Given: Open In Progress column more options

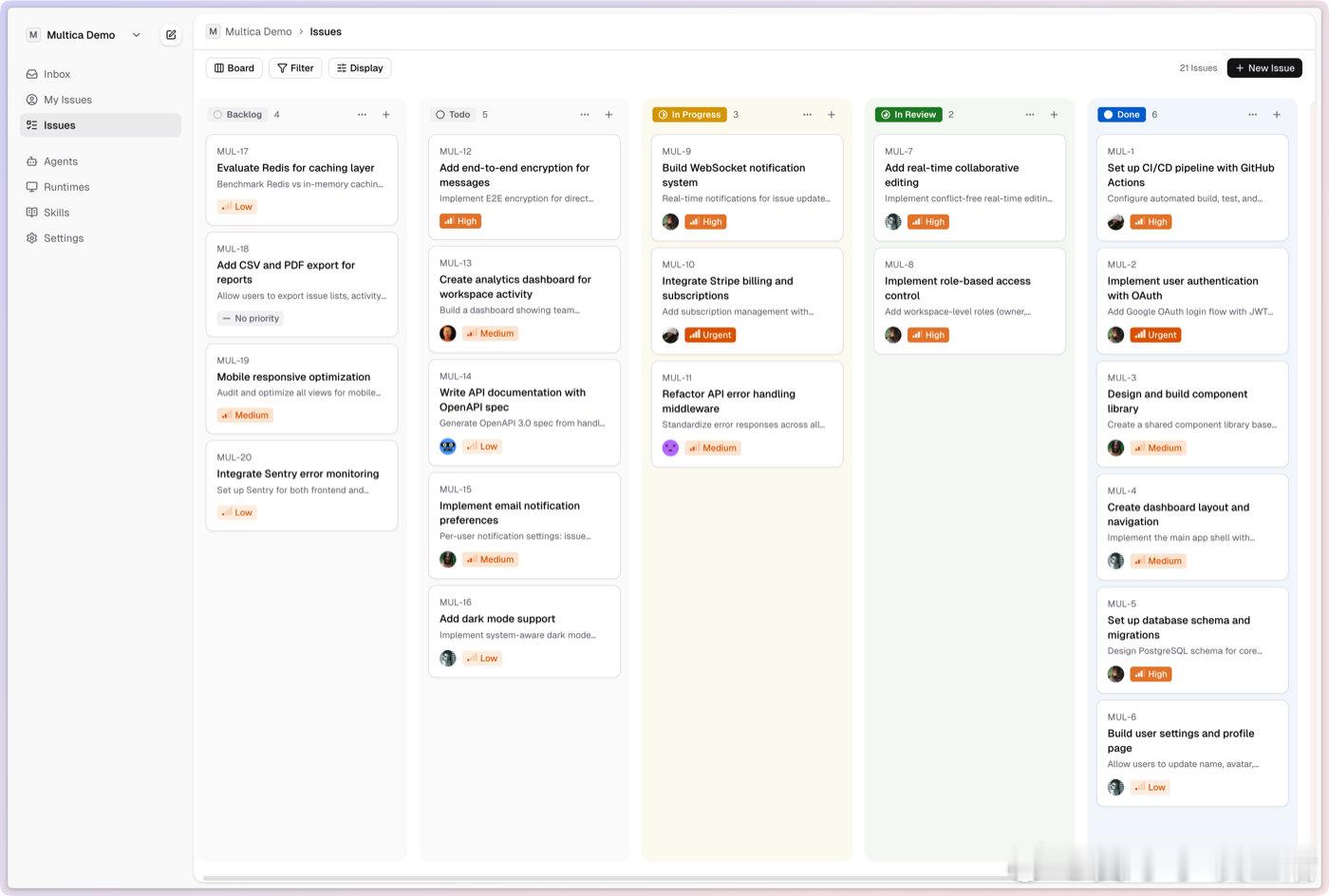Looking at the screenshot, I should (807, 115).
